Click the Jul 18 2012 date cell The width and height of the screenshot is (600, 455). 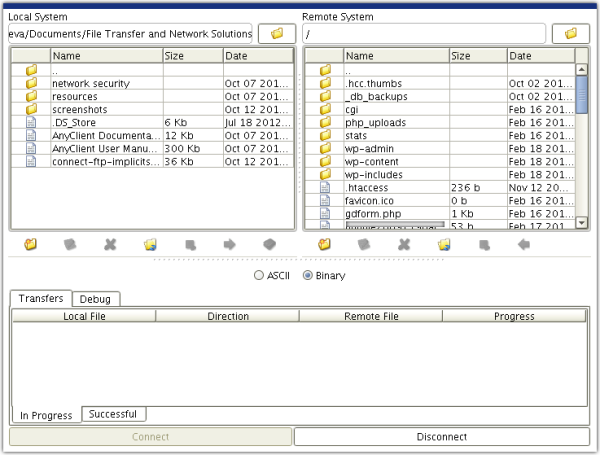click(x=258, y=122)
